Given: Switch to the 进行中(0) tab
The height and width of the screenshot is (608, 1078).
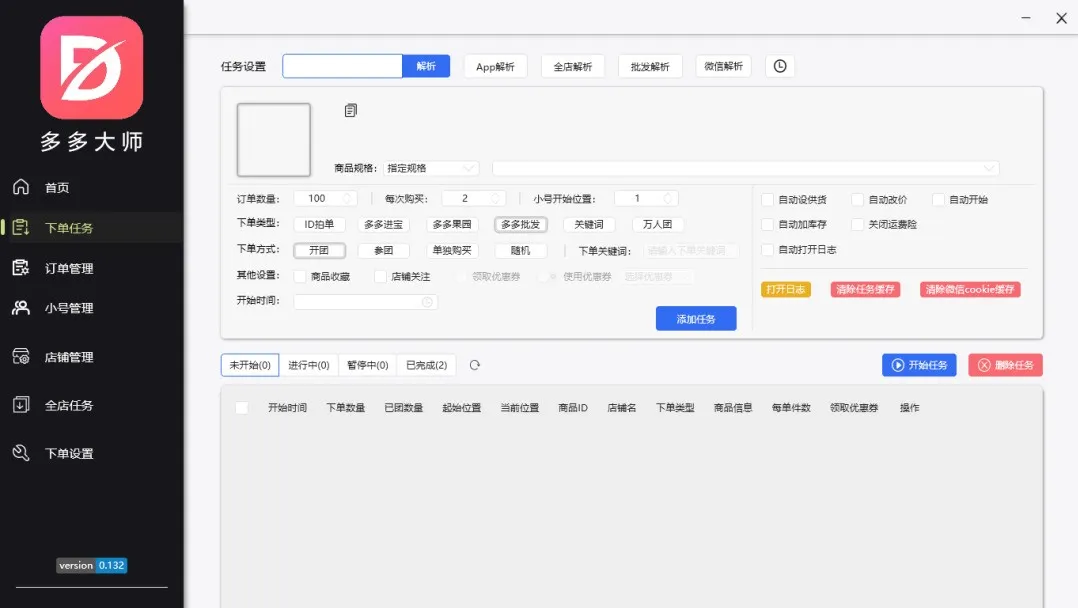Looking at the screenshot, I should [x=309, y=365].
